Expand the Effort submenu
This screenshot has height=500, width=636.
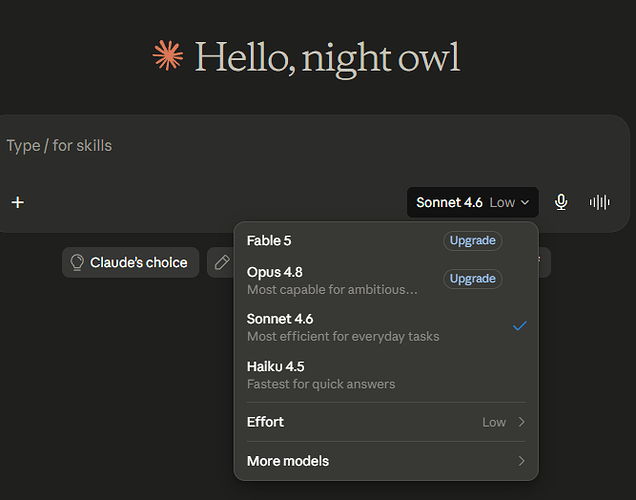pos(386,422)
